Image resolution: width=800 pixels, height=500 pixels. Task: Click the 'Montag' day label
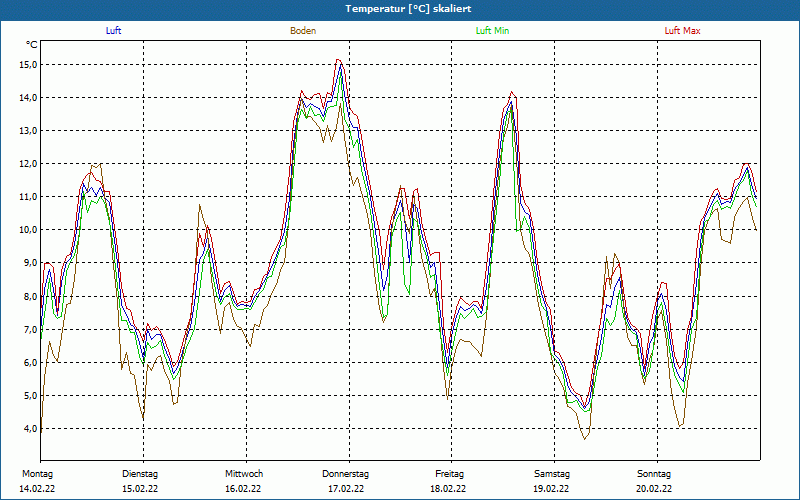[37, 474]
